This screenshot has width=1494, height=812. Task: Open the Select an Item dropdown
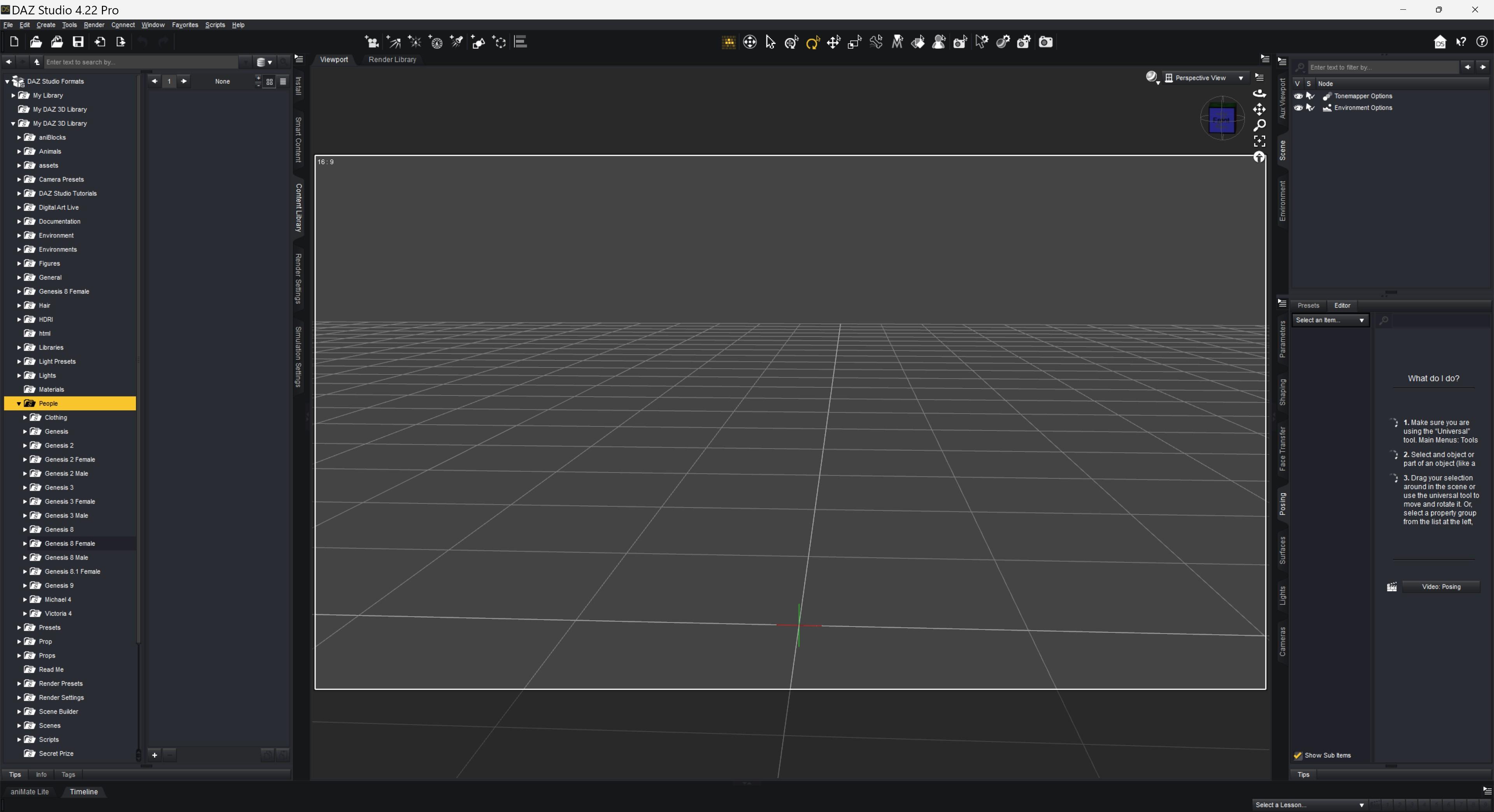(1330, 320)
